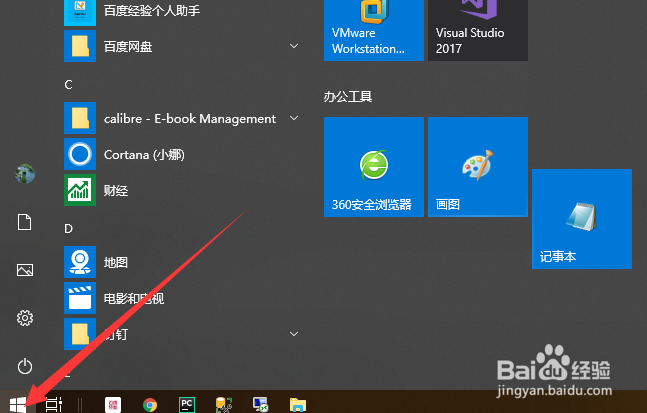Open the 360安全浏览器 tile

click(374, 167)
